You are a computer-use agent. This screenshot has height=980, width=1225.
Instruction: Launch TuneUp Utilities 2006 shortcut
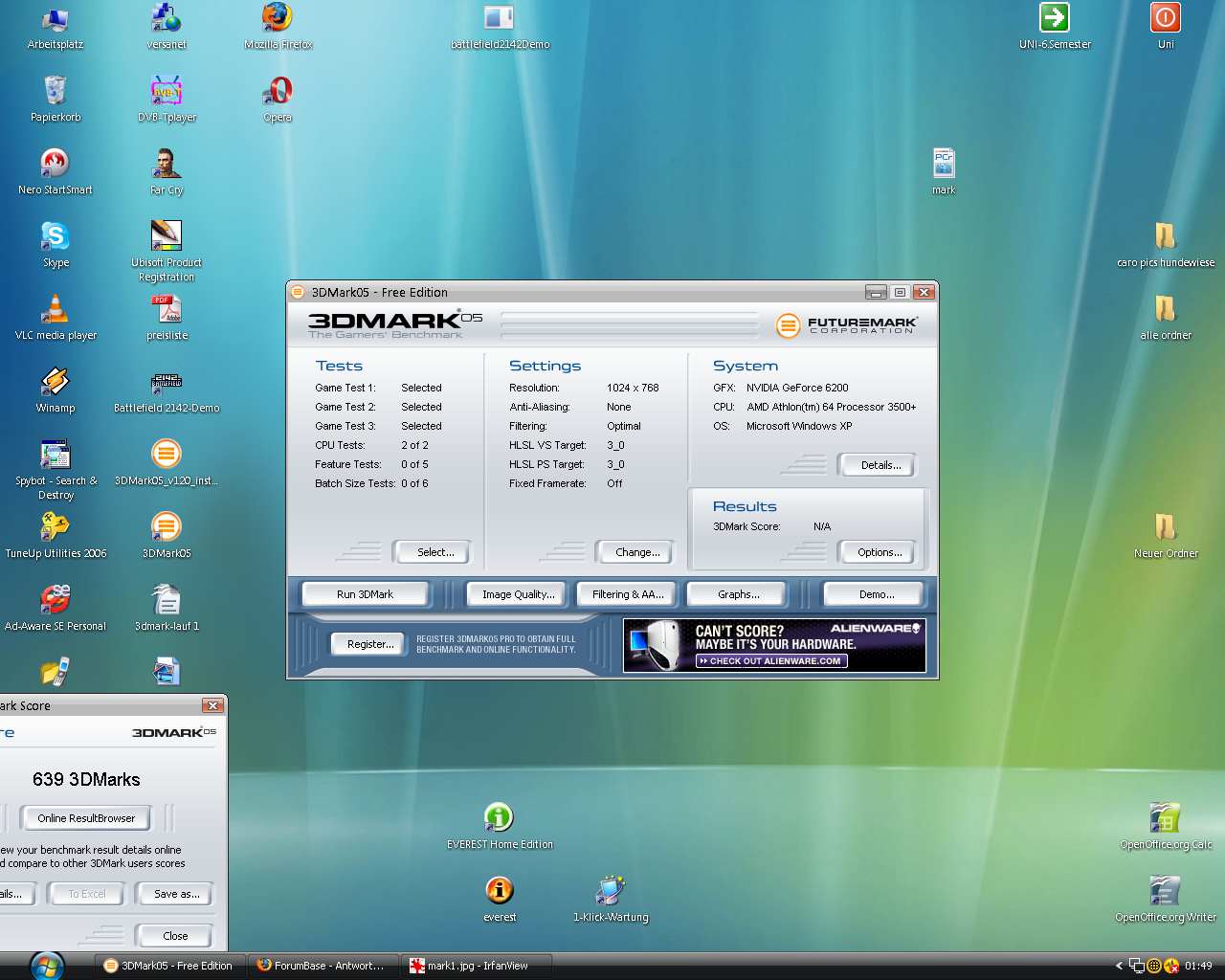56,536
